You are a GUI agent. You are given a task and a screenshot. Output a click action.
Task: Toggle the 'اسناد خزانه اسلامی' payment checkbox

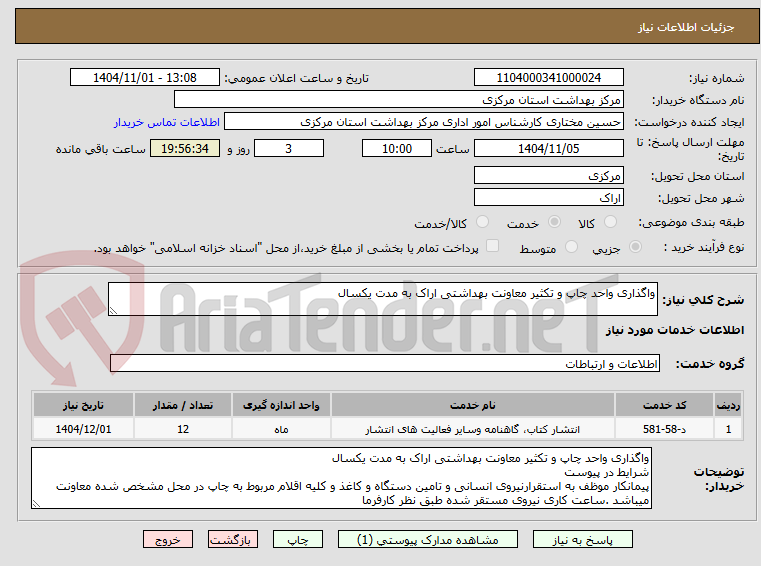[492, 246]
